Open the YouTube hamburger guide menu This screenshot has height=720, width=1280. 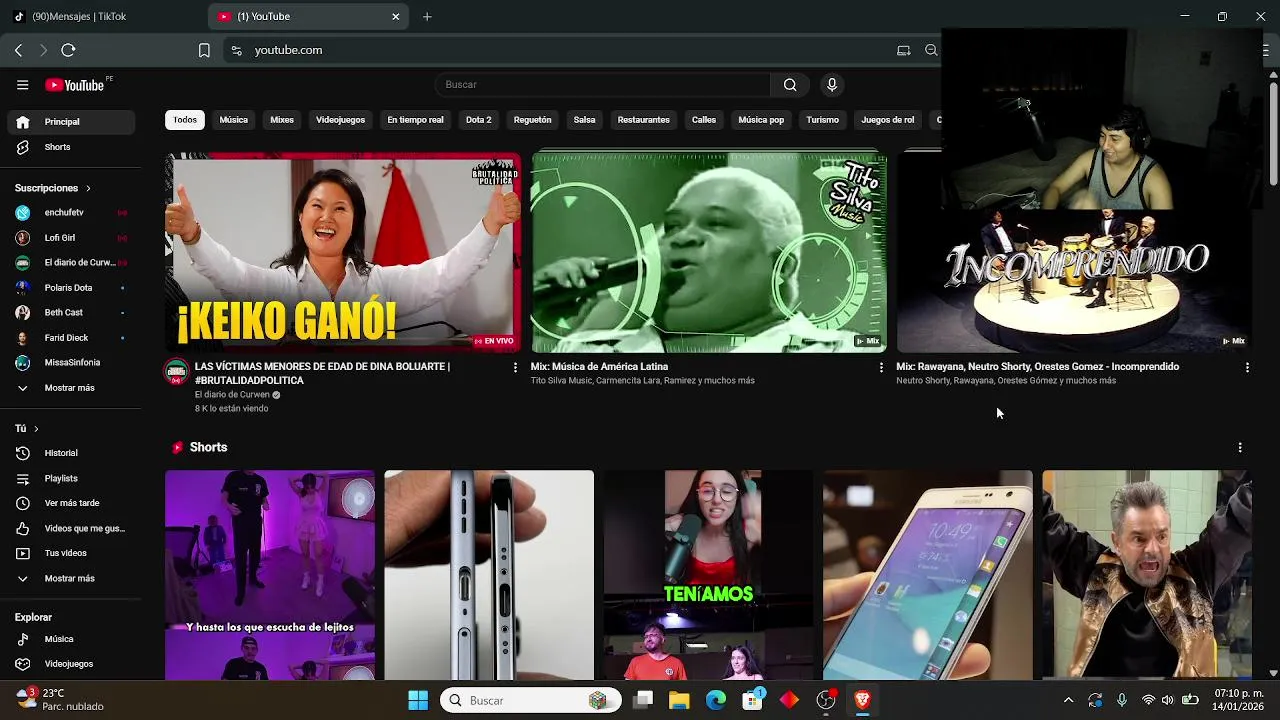(22, 85)
